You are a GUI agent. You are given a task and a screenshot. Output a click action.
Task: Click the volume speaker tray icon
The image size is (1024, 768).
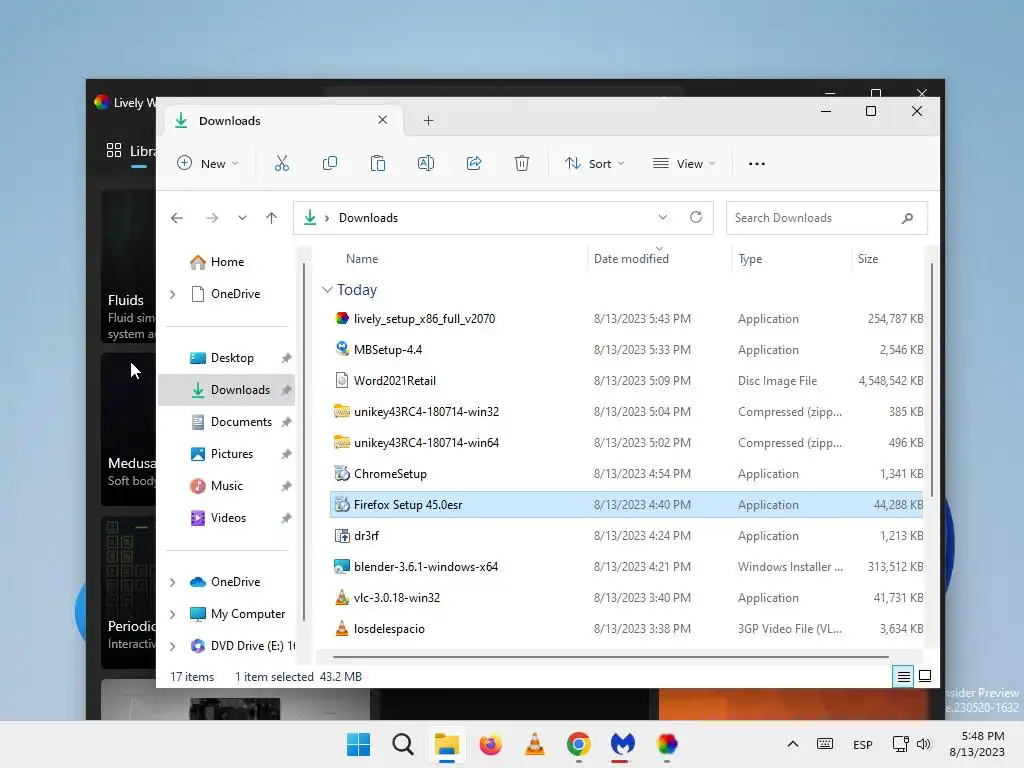(x=923, y=744)
